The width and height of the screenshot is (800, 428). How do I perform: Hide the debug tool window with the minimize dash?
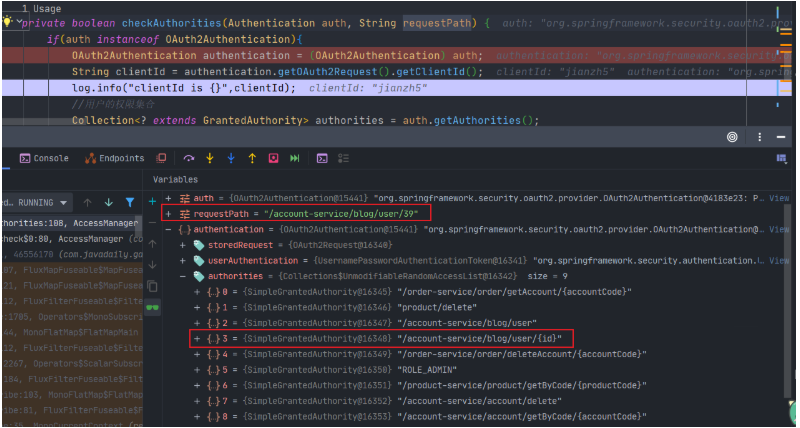click(781, 137)
